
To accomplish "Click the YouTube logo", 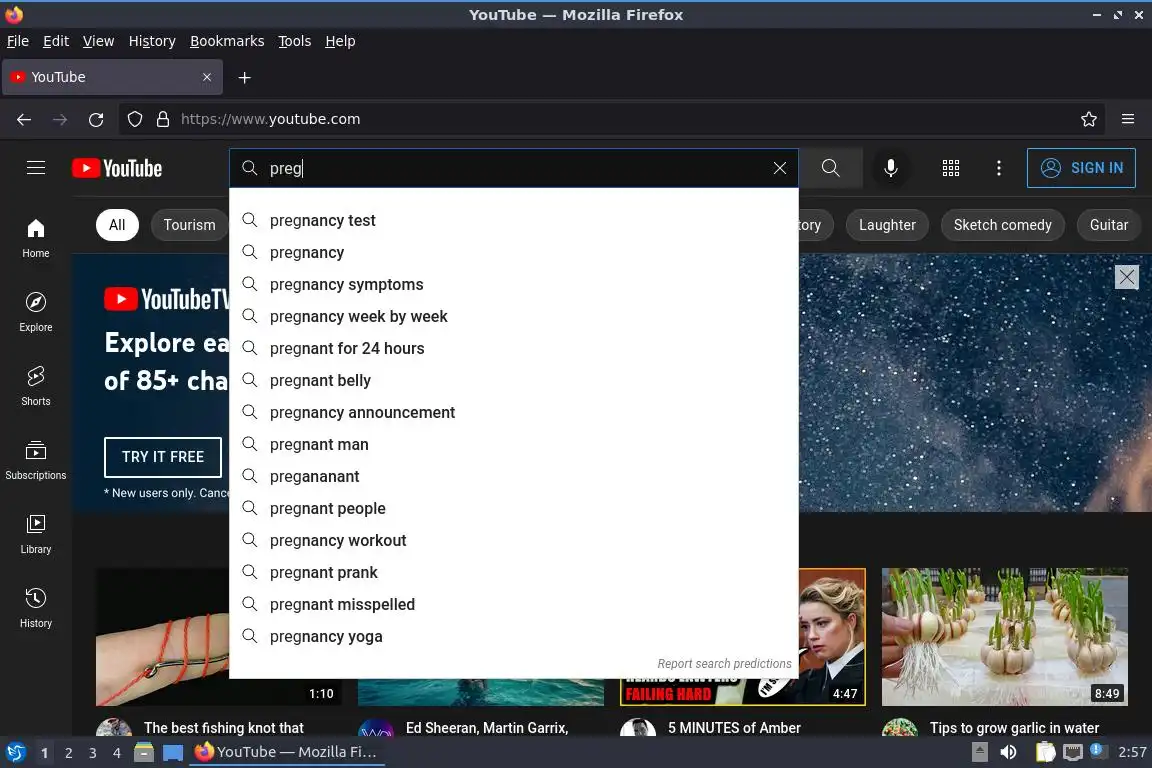I will coord(117,168).
